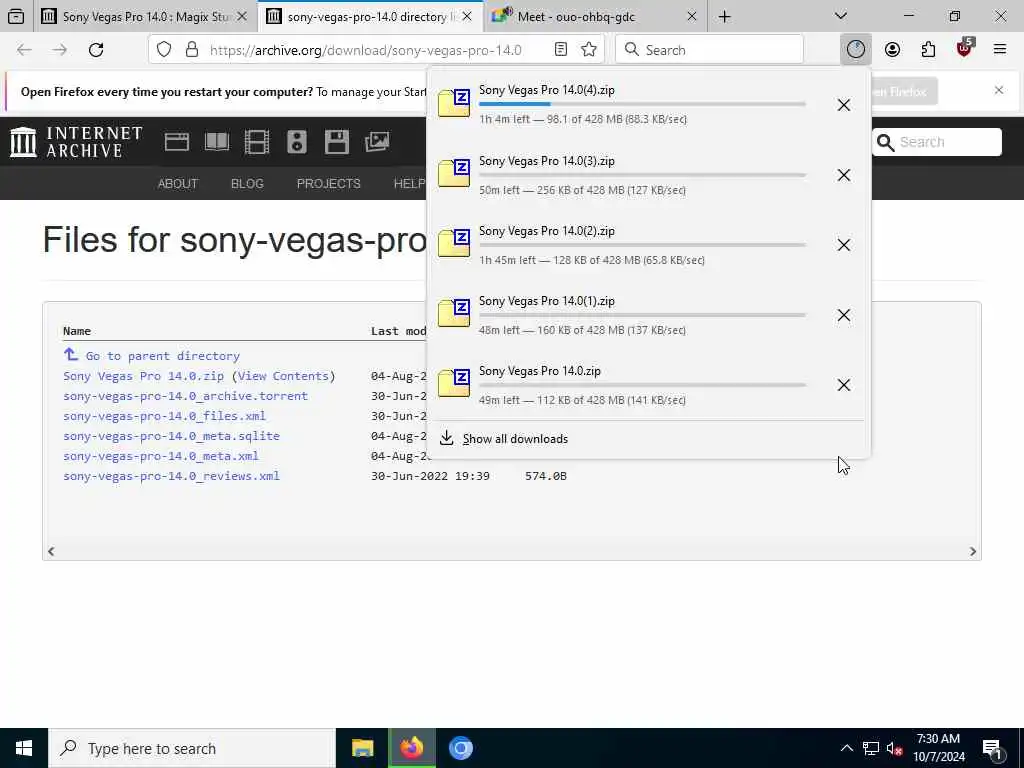
Task: Click the Firefox toolbar Search field
Action: [x=709, y=50]
